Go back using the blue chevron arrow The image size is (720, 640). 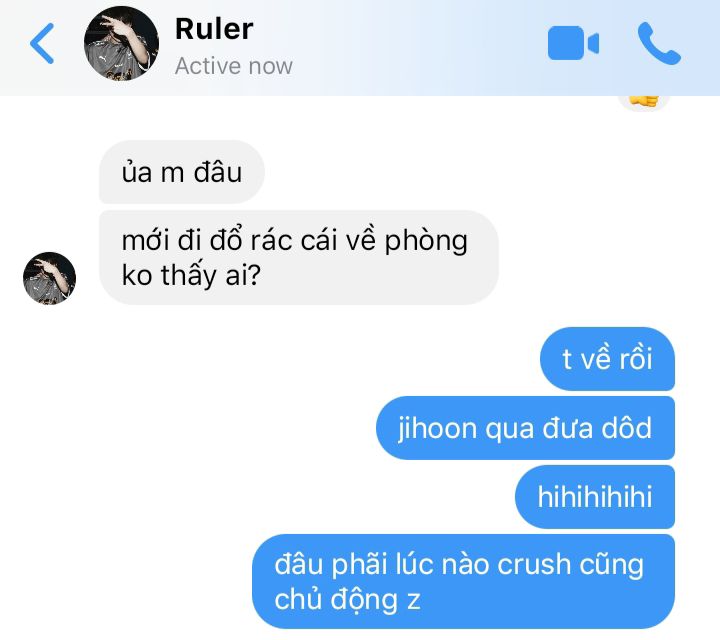pos(42,43)
